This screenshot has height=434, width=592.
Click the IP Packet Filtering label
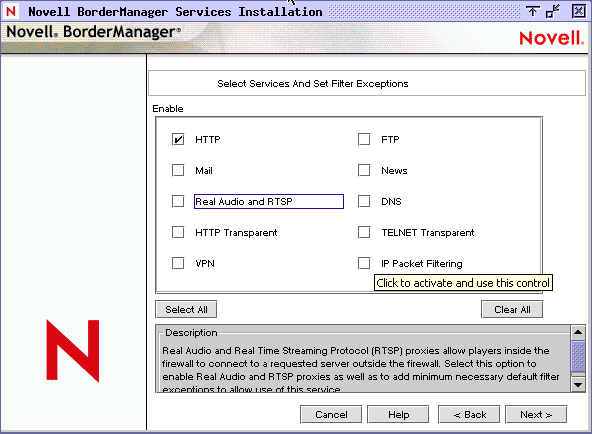422,263
